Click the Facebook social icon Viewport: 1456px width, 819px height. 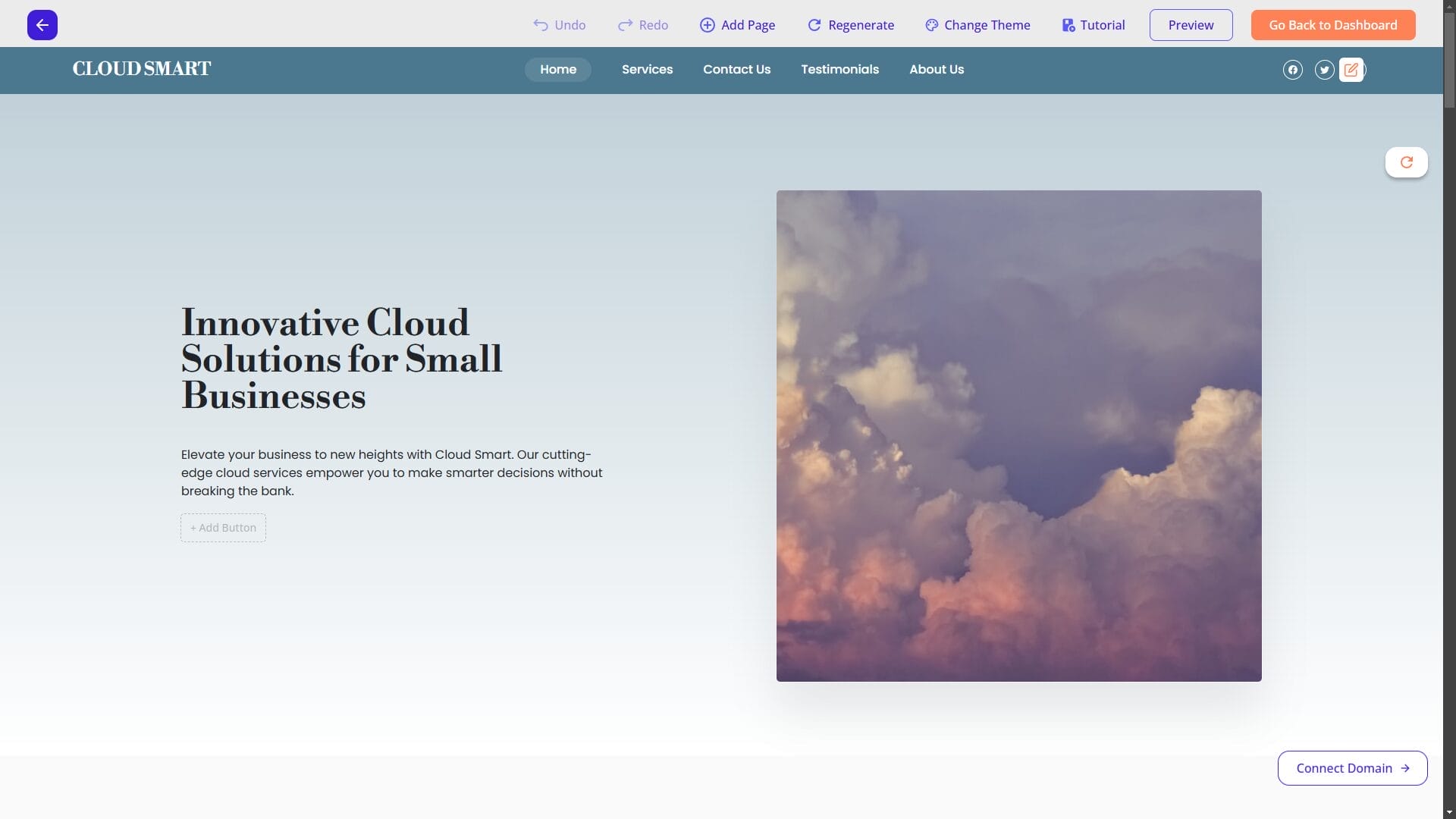coord(1292,70)
